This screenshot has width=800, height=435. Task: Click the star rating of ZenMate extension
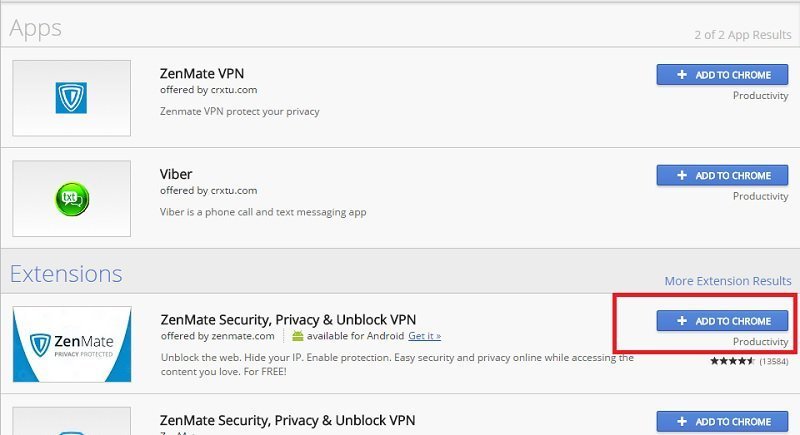pos(732,361)
